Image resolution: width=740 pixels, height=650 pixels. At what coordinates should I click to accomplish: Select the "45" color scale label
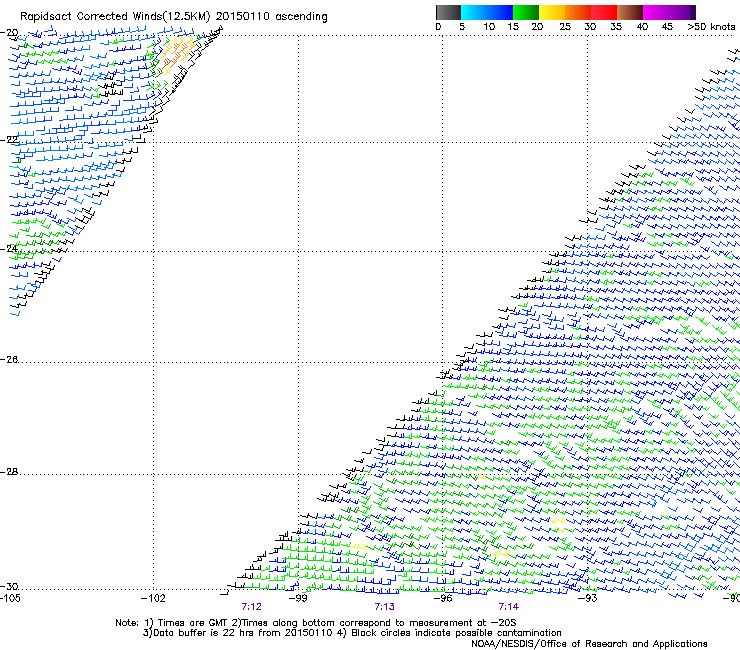(667, 27)
